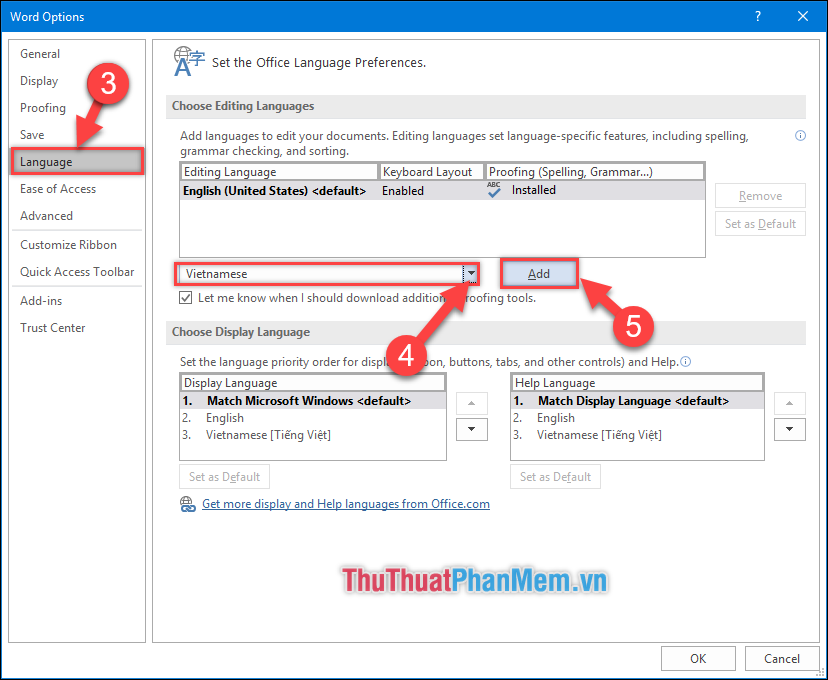Image resolution: width=828 pixels, height=680 pixels.
Task: Click the ABC proofing installed checkmark icon
Action: [x=494, y=190]
